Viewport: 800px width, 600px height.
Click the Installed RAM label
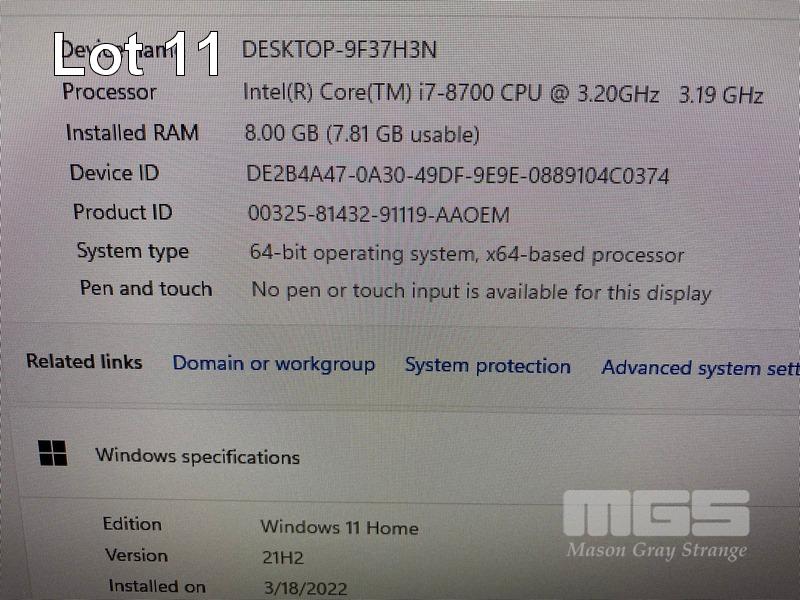point(132,133)
